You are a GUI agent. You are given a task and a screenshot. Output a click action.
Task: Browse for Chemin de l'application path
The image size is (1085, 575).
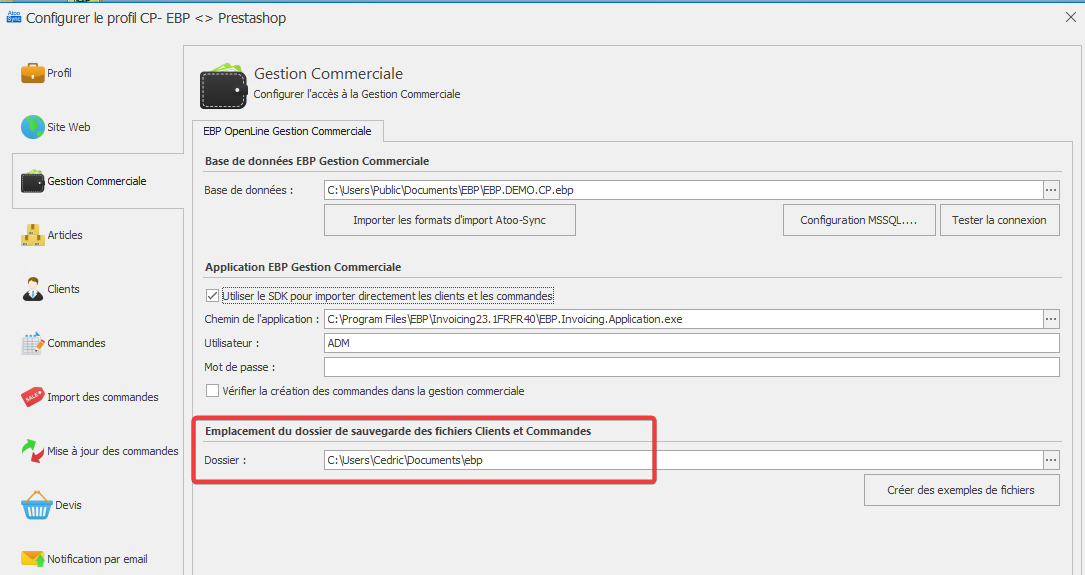[x=1051, y=319]
